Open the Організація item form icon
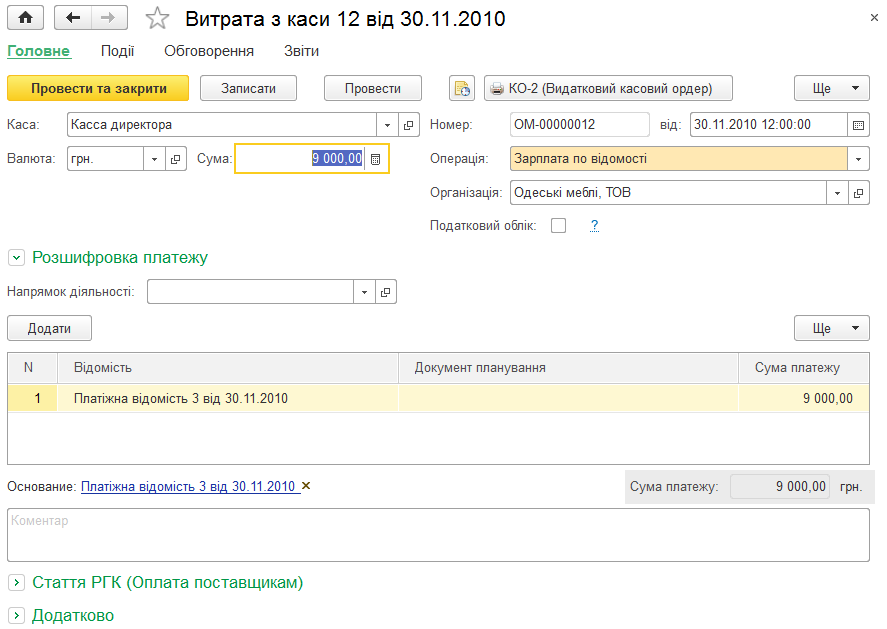This screenshot has height=629, width=887. coord(858,193)
